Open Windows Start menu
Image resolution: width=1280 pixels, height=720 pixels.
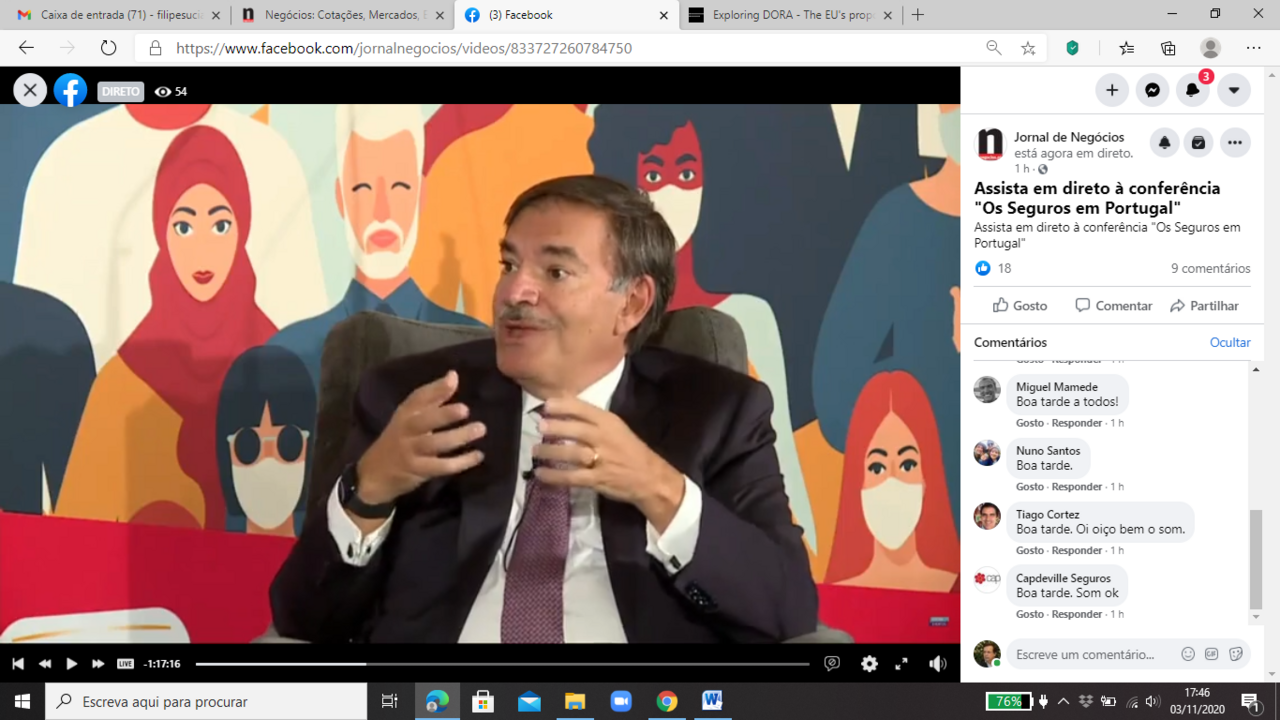tap(22, 701)
